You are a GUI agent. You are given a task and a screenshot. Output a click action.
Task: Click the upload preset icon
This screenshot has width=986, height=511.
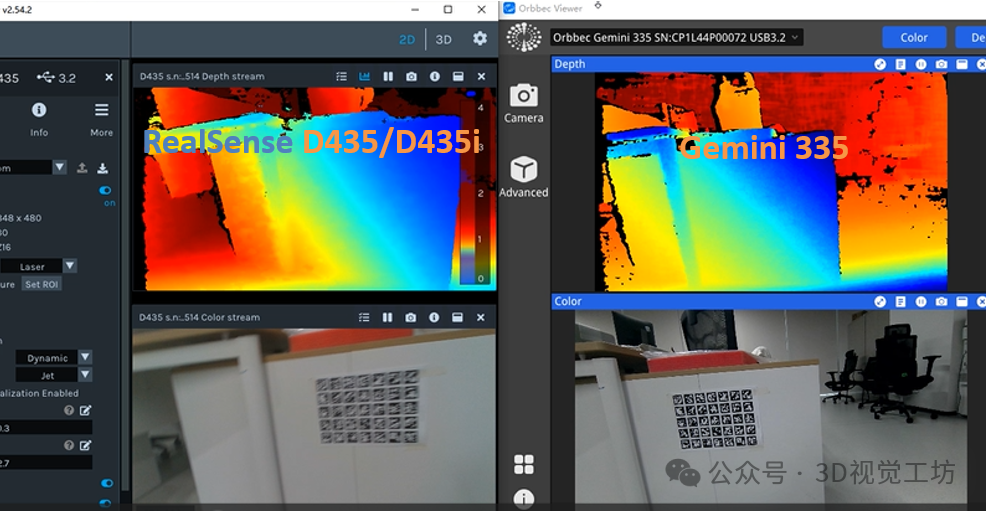click(x=82, y=168)
